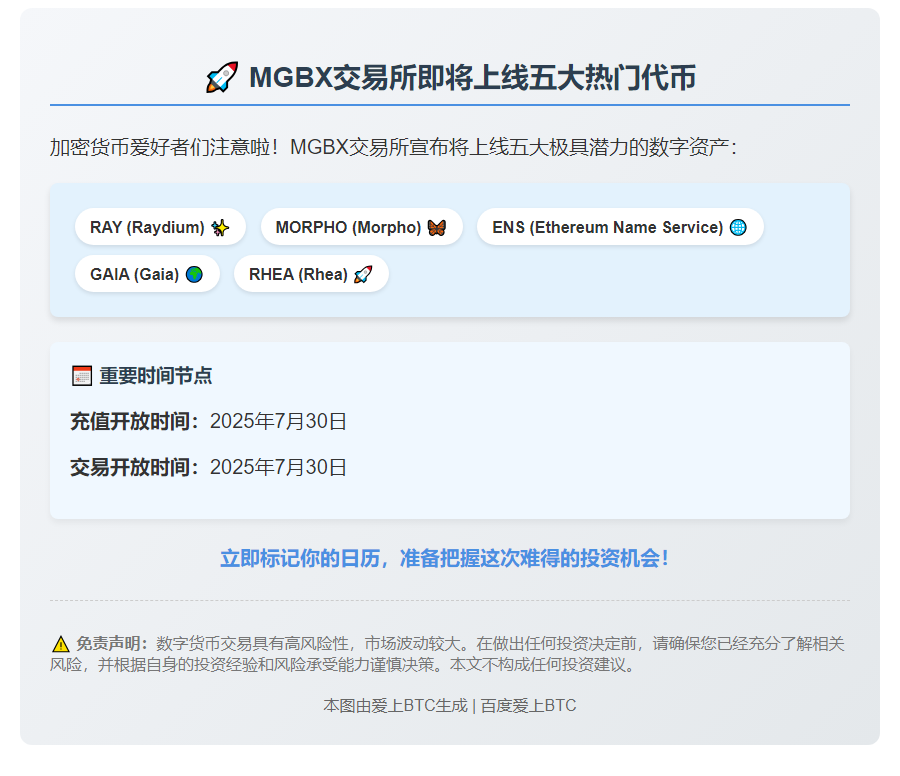Viewport: 900px width, 776px height.
Task: Click the title MGBX交易所即将上线五大热门代币
Action: (x=472, y=77)
